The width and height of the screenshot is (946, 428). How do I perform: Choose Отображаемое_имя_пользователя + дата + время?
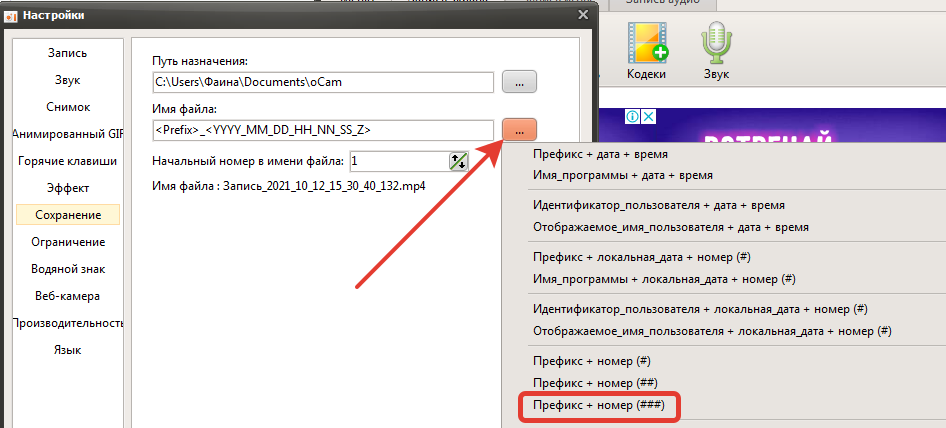click(671, 228)
